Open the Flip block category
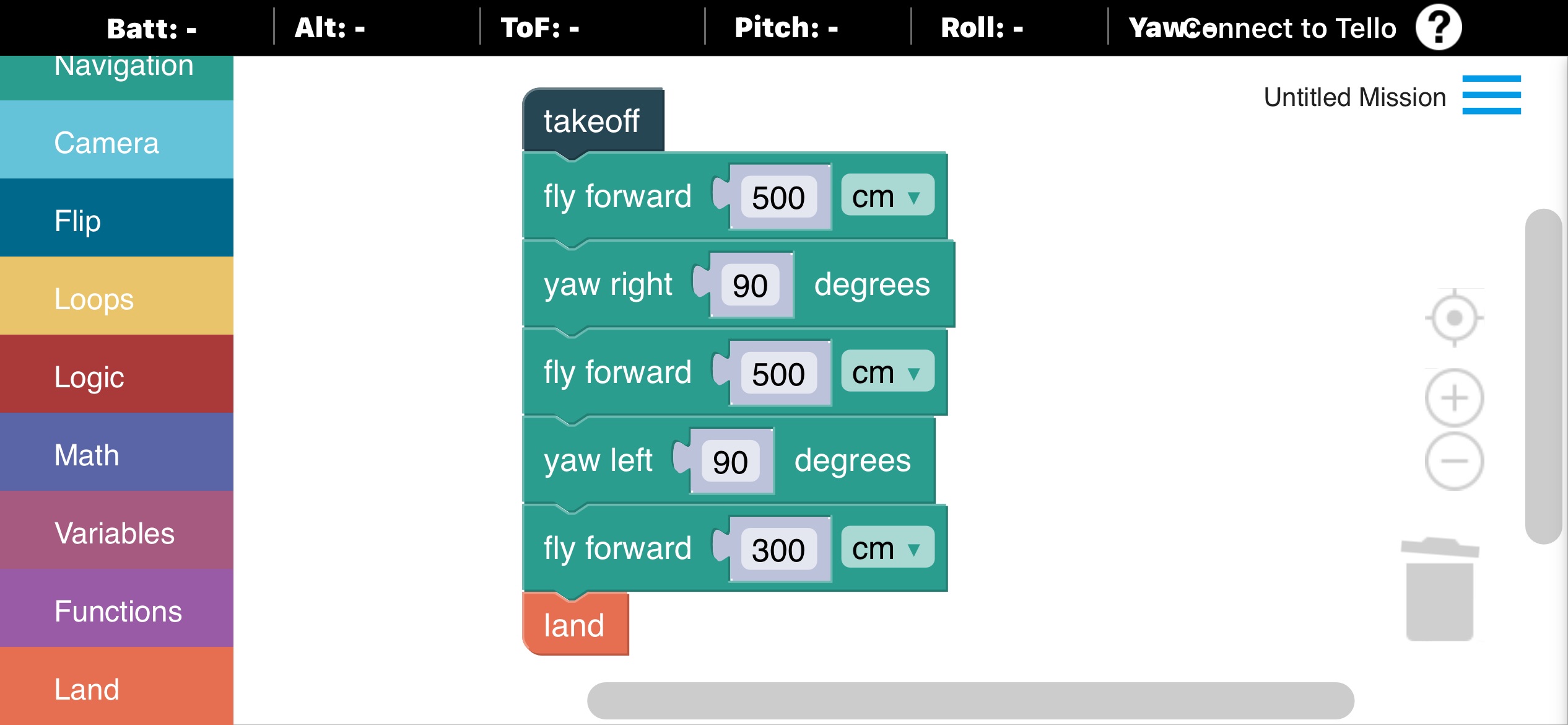 (116, 221)
